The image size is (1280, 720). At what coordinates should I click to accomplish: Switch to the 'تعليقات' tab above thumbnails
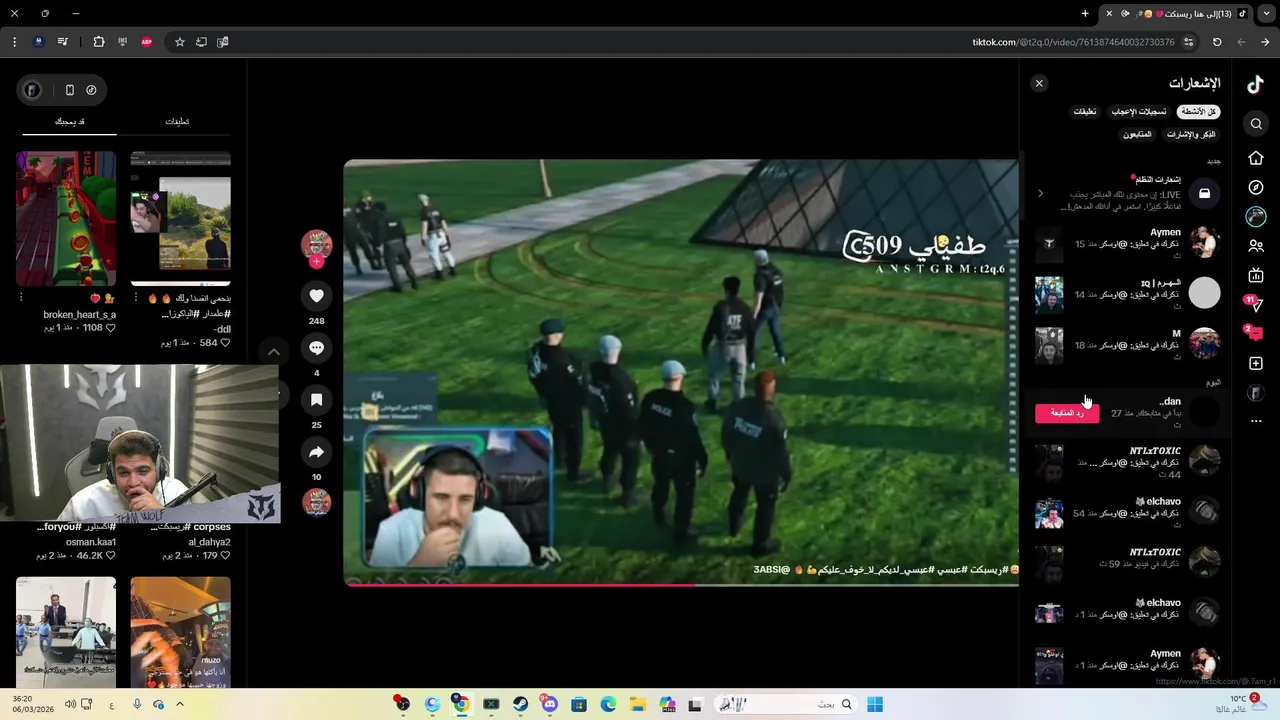pos(177,122)
